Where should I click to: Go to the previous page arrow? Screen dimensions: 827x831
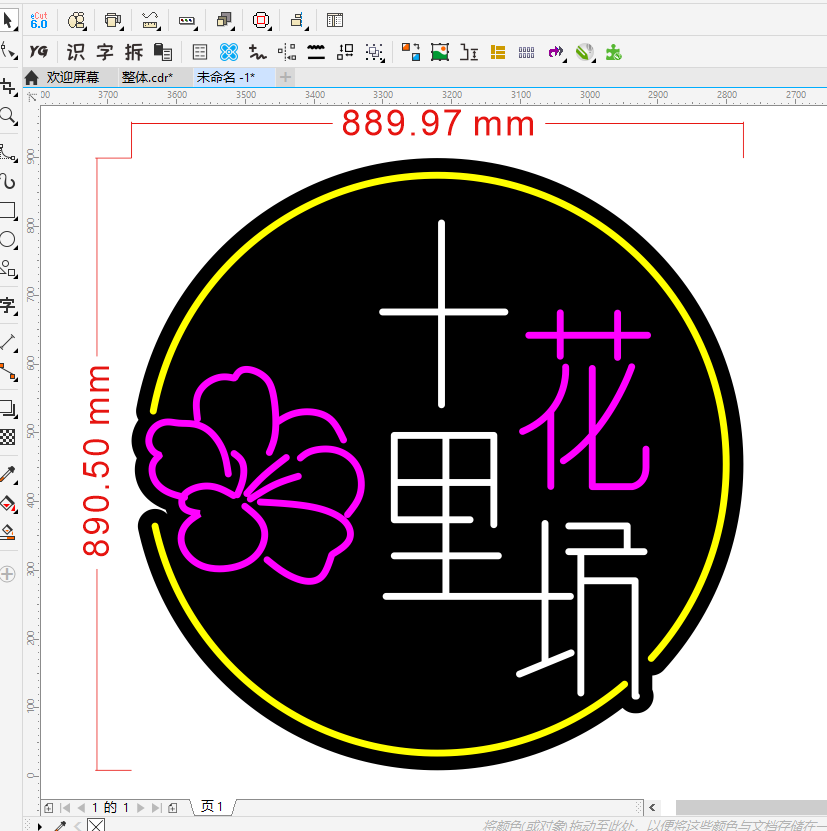pyautogui.click(x=81, y=808)
